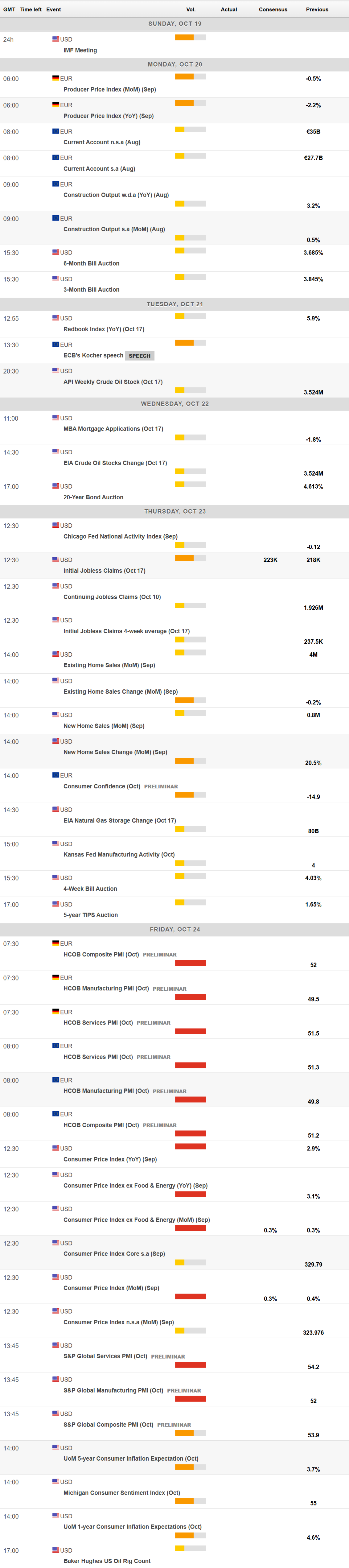
Task: Click PRELIMINAR tag next to Consumer Confidence (Oct)
Action: pyautogui.click(x=161, y=786)
